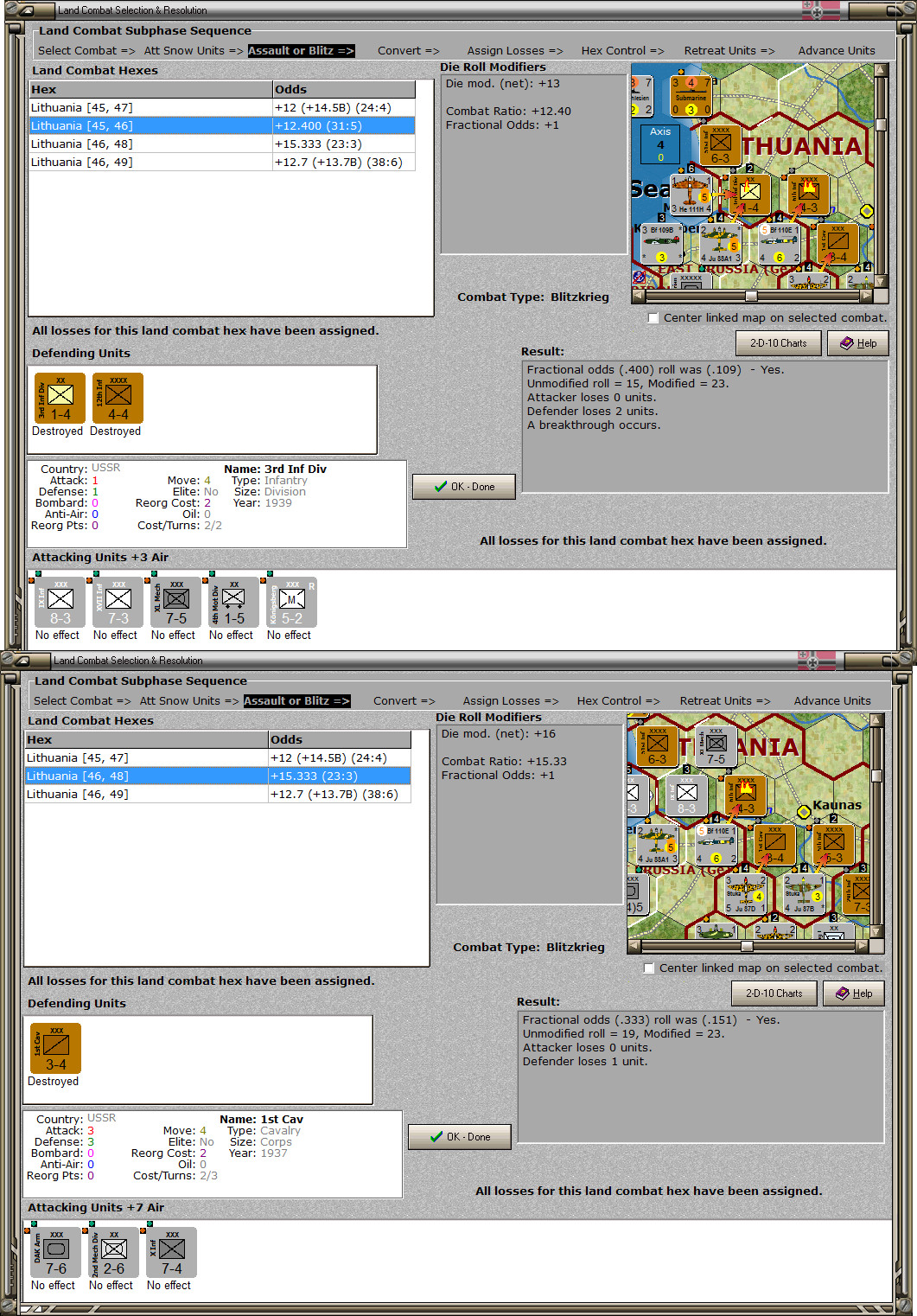Enable center linked map checkbox in lower window
This screenshot has width=917, height=1316.
pos(650,968)
